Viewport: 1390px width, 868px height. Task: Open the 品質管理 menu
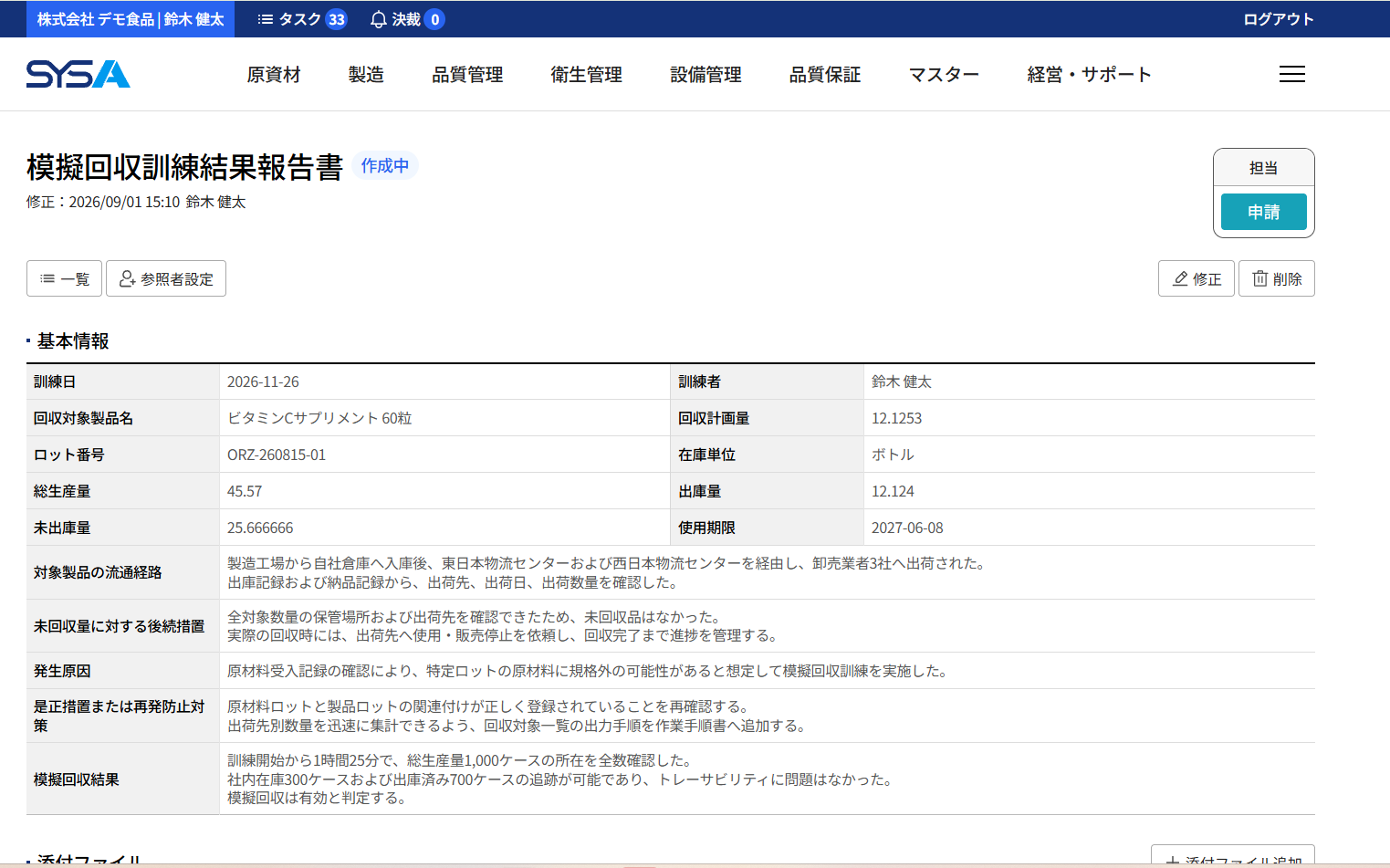[467, 75]
